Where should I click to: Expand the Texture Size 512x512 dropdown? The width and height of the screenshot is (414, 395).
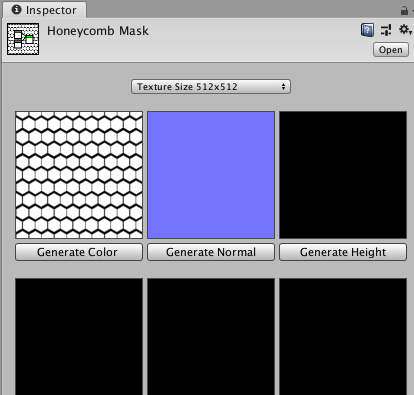click(211, 87)
